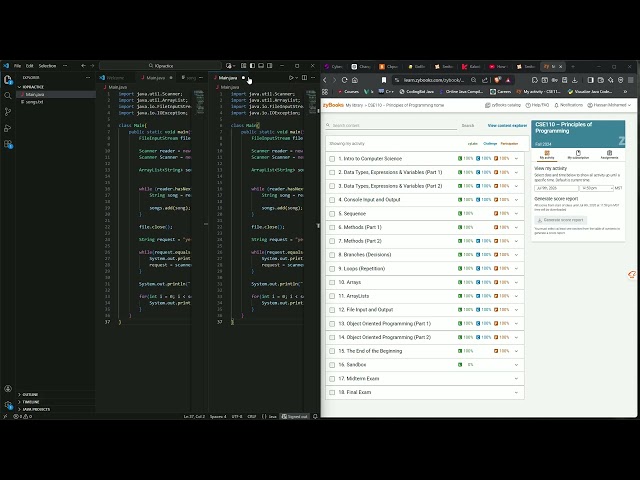Image resolution: width=640 pixels, height=480 pixels.
Task: Click the date field in View my activity
Action: pyautogui.click(x=556, y=188)
